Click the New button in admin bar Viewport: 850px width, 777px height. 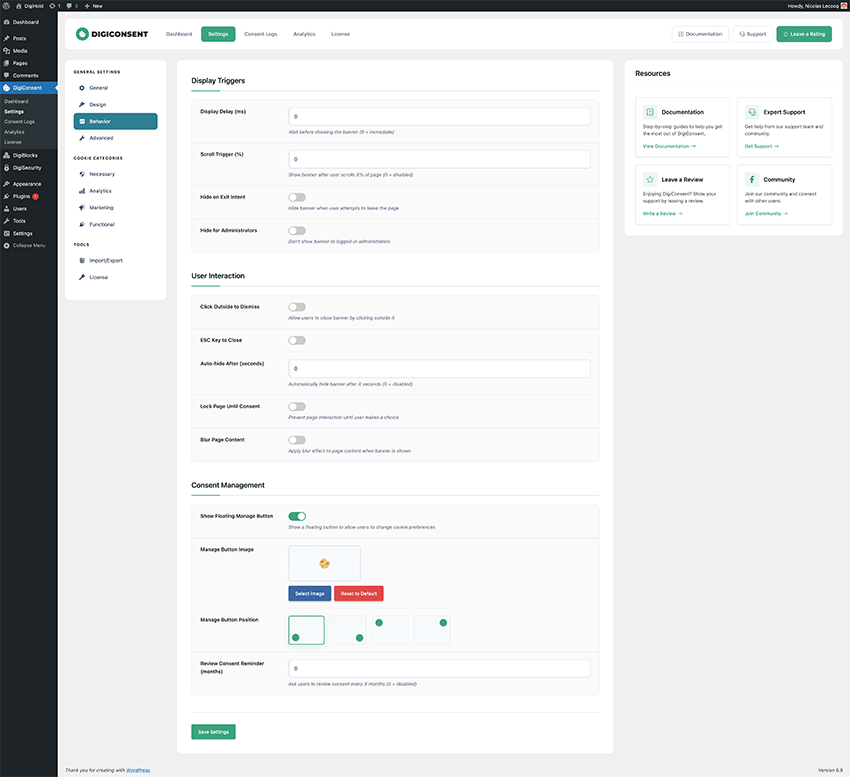click(x=94, y=5)
